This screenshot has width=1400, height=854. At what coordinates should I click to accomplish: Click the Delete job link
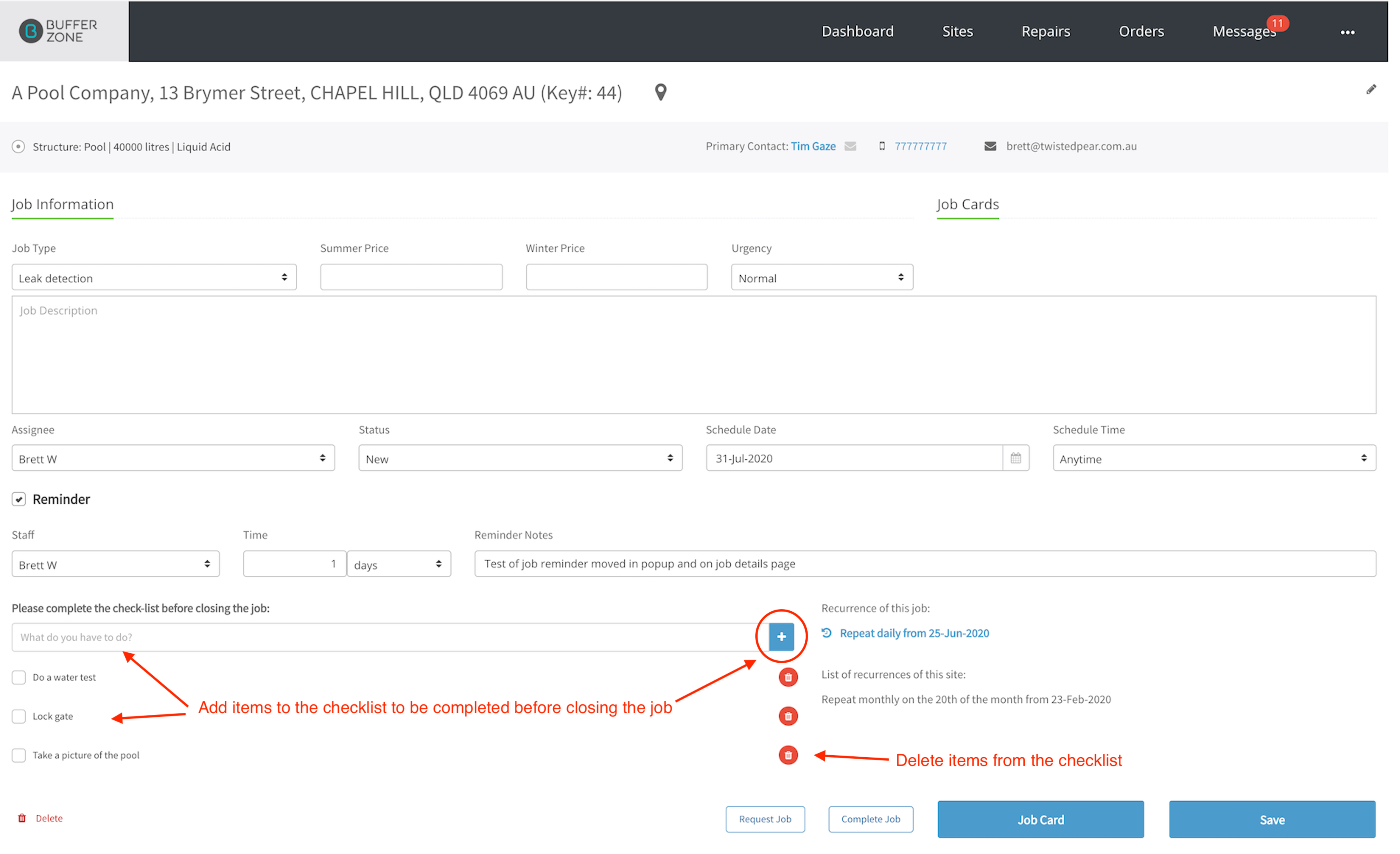click(x=50, y=818)
